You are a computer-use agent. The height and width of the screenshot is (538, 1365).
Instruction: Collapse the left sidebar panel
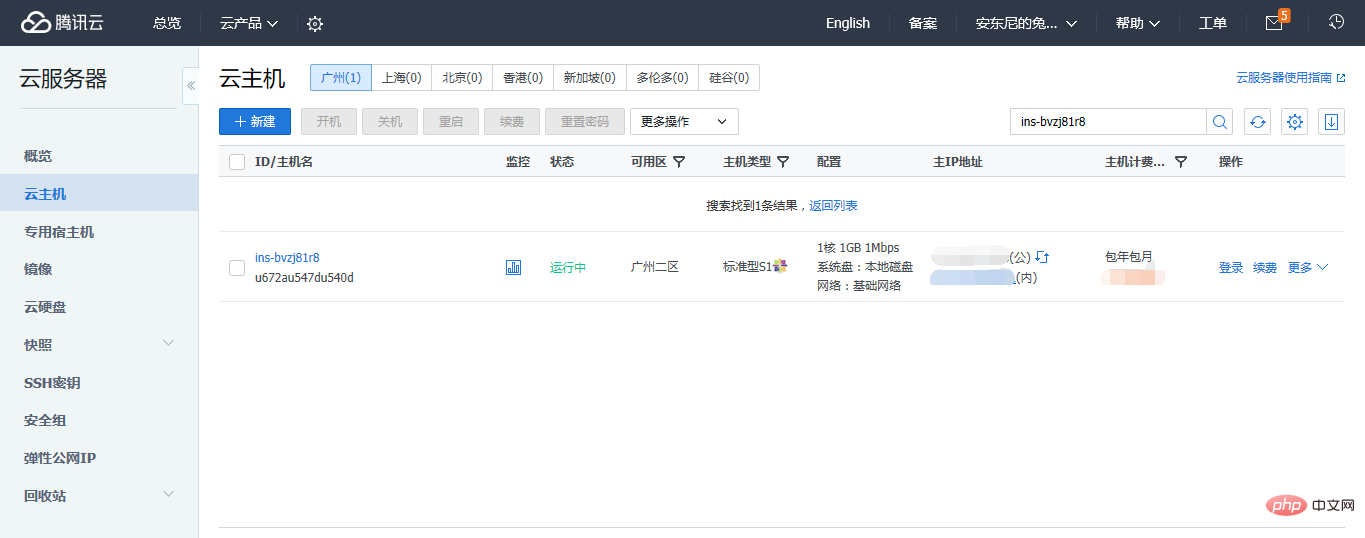click(190, 85)
